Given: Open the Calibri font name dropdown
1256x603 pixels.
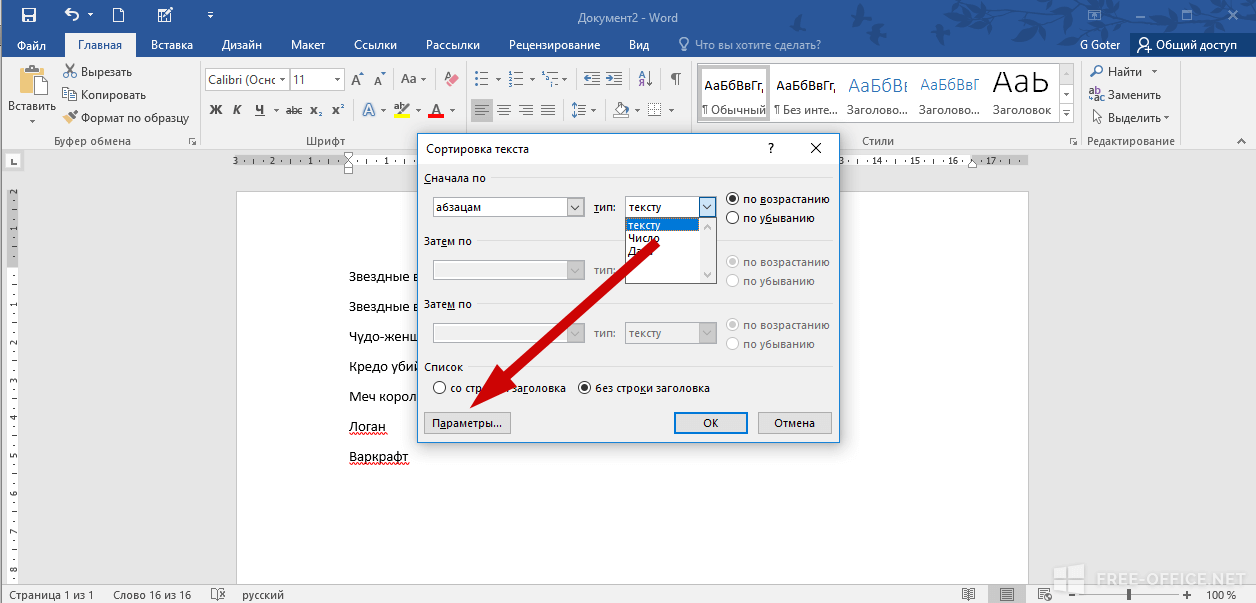Looking at the screenshot, I should (x=283, y=79).
